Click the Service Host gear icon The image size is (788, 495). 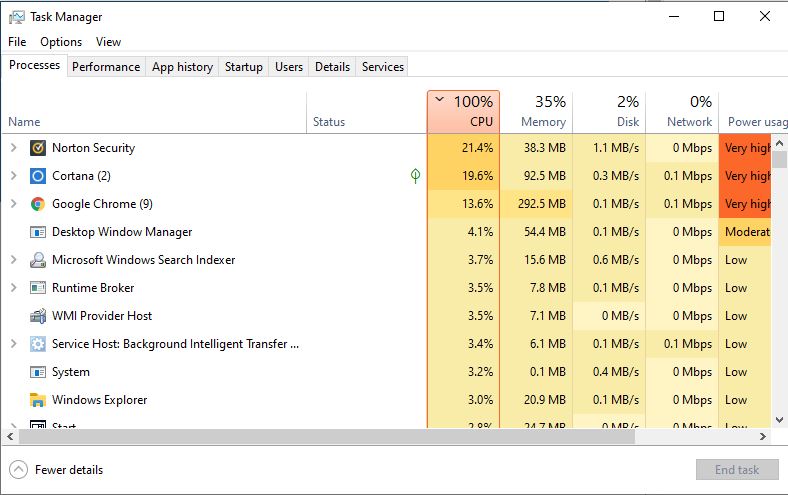point(38,344)
